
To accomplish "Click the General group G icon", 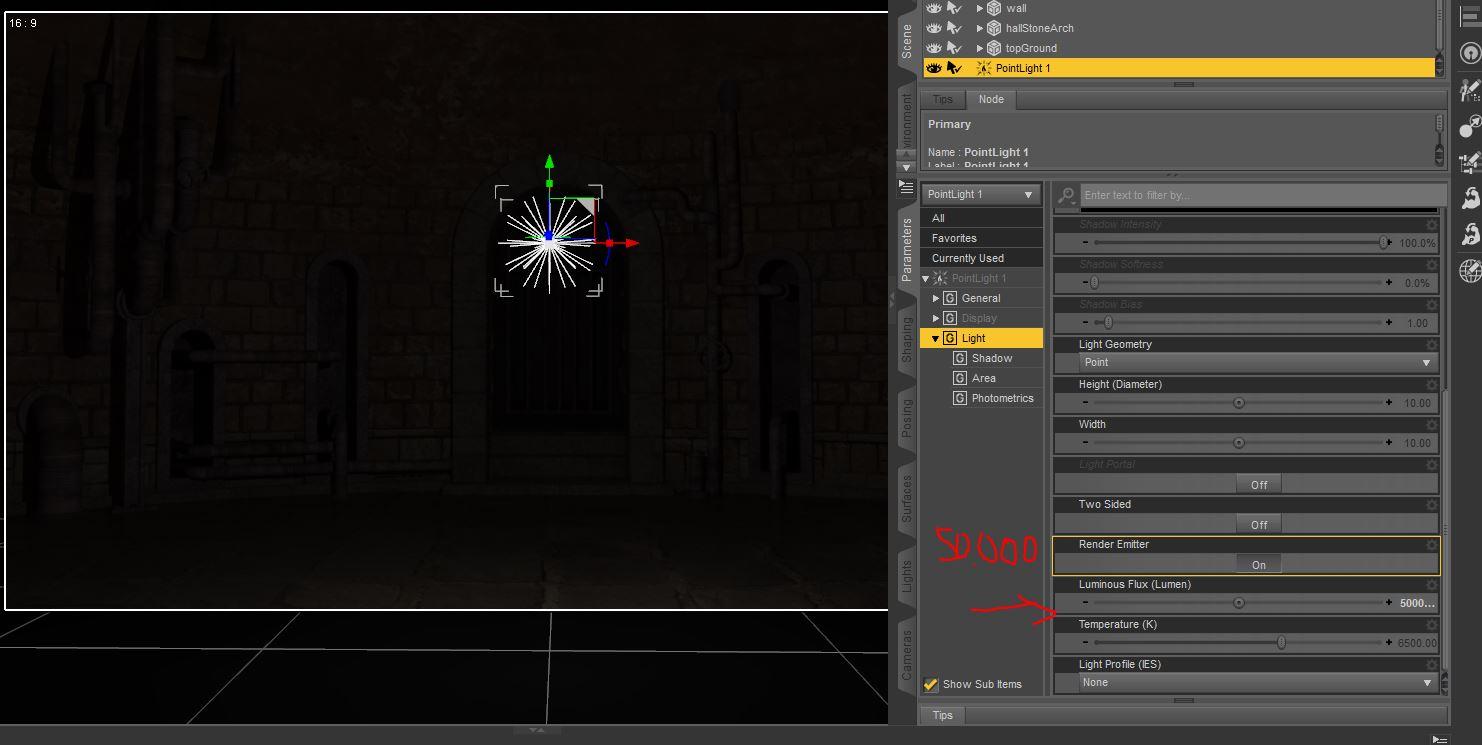I will click(950, 298).
